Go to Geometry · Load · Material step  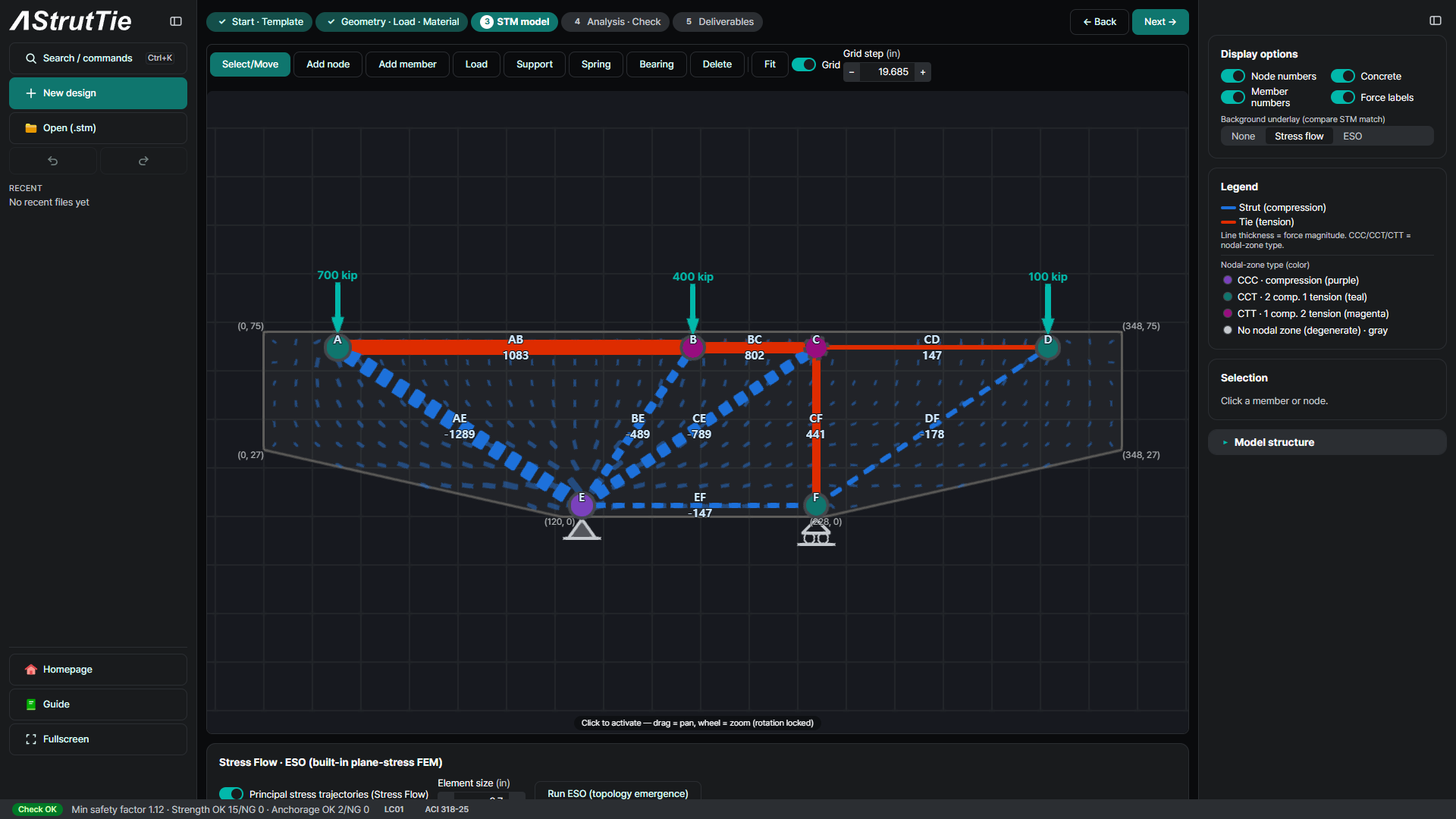point(392,22)
